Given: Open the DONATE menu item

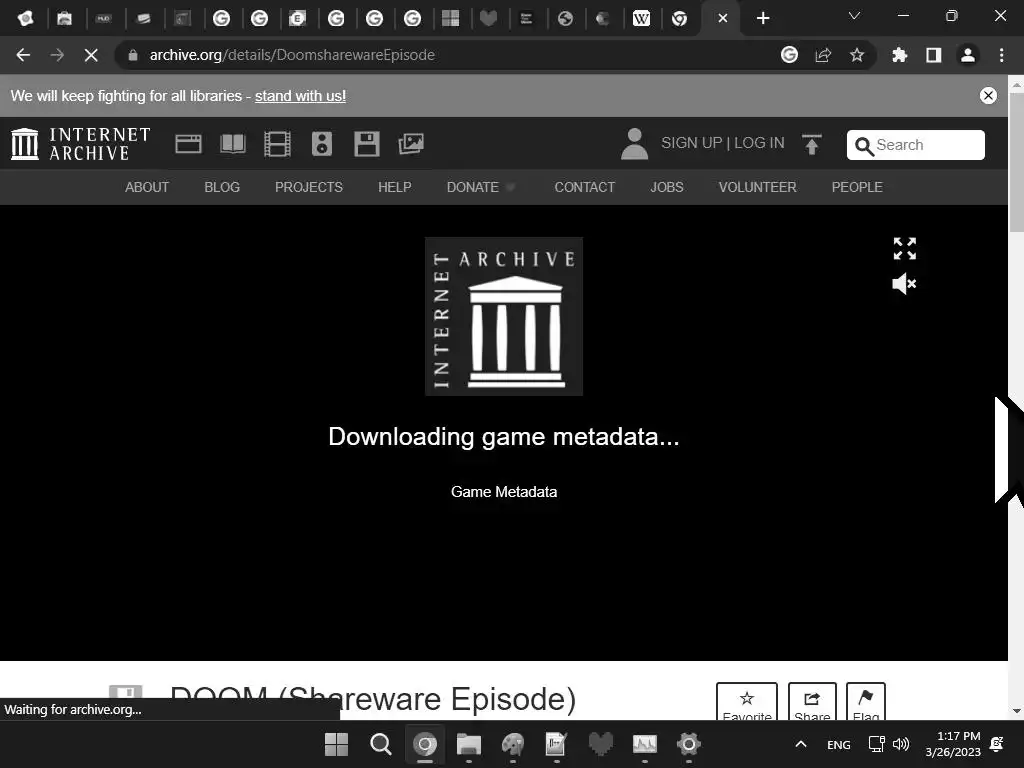Looking at the screenshot, I should (473, 187).
